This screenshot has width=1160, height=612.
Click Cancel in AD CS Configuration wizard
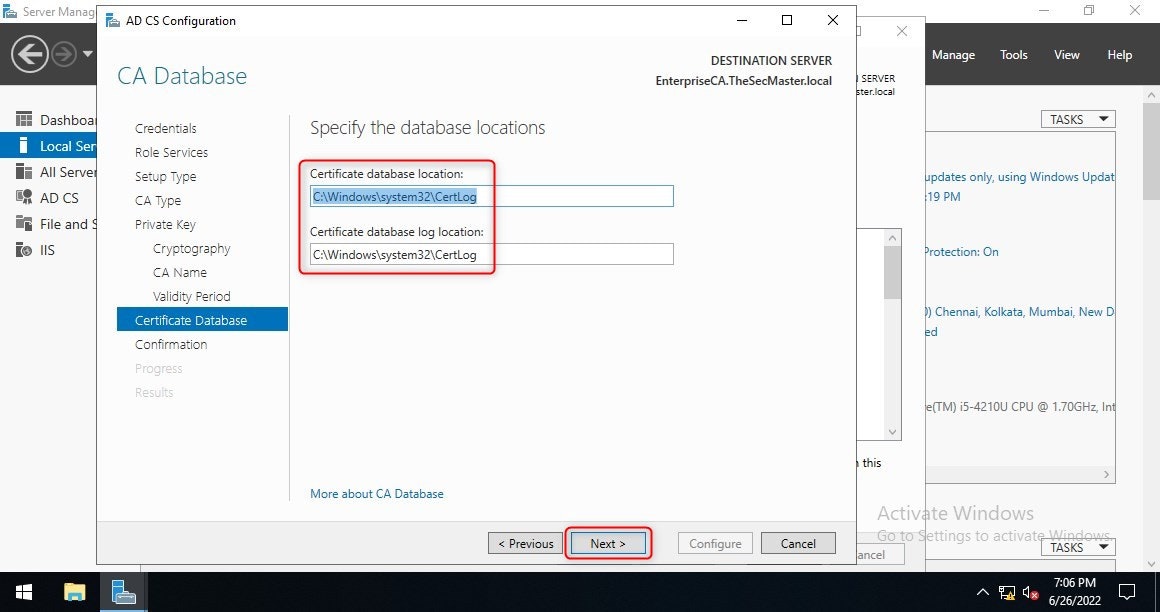click(798, 543)
